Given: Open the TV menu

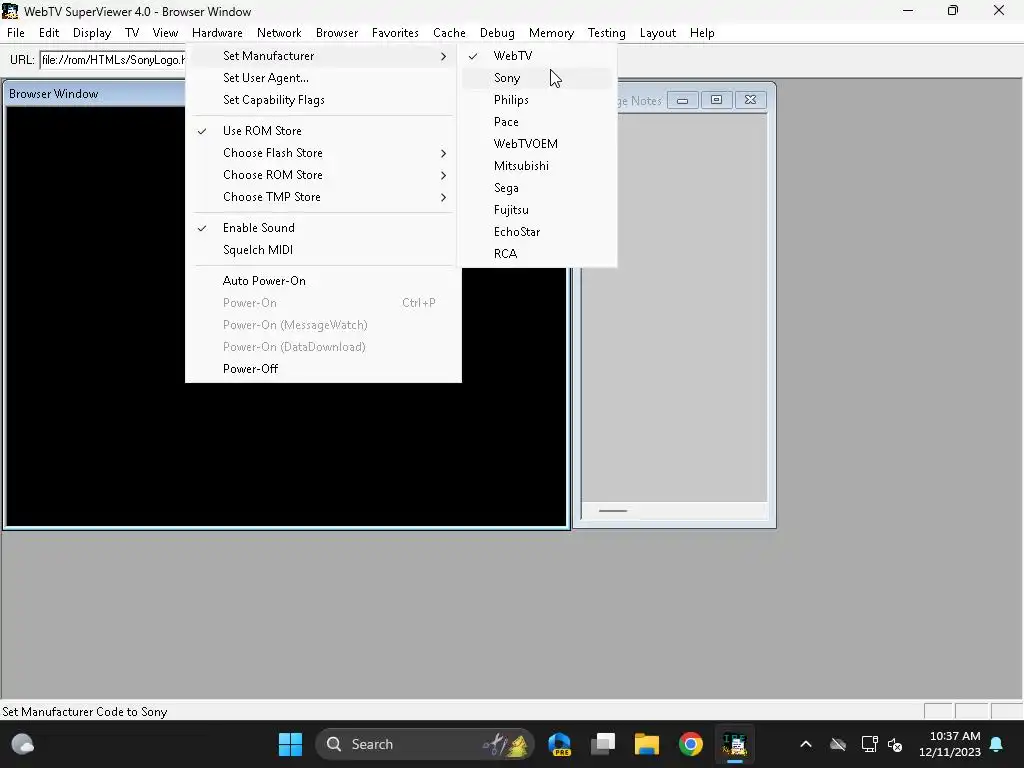Looking at the screenshot, I should (132, 33).
